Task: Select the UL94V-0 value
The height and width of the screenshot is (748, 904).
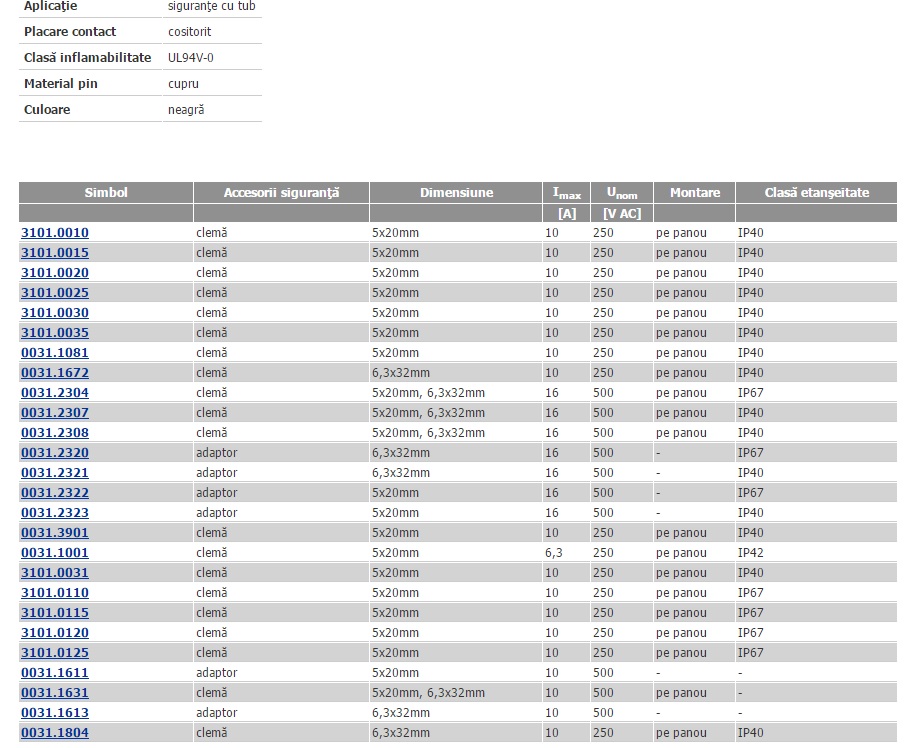Action: [191, 58]
